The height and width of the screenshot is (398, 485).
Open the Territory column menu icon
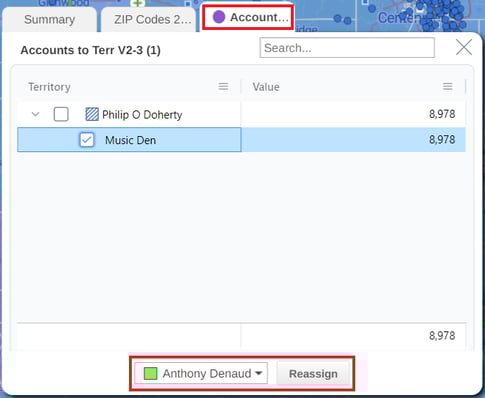pos(223,87)
